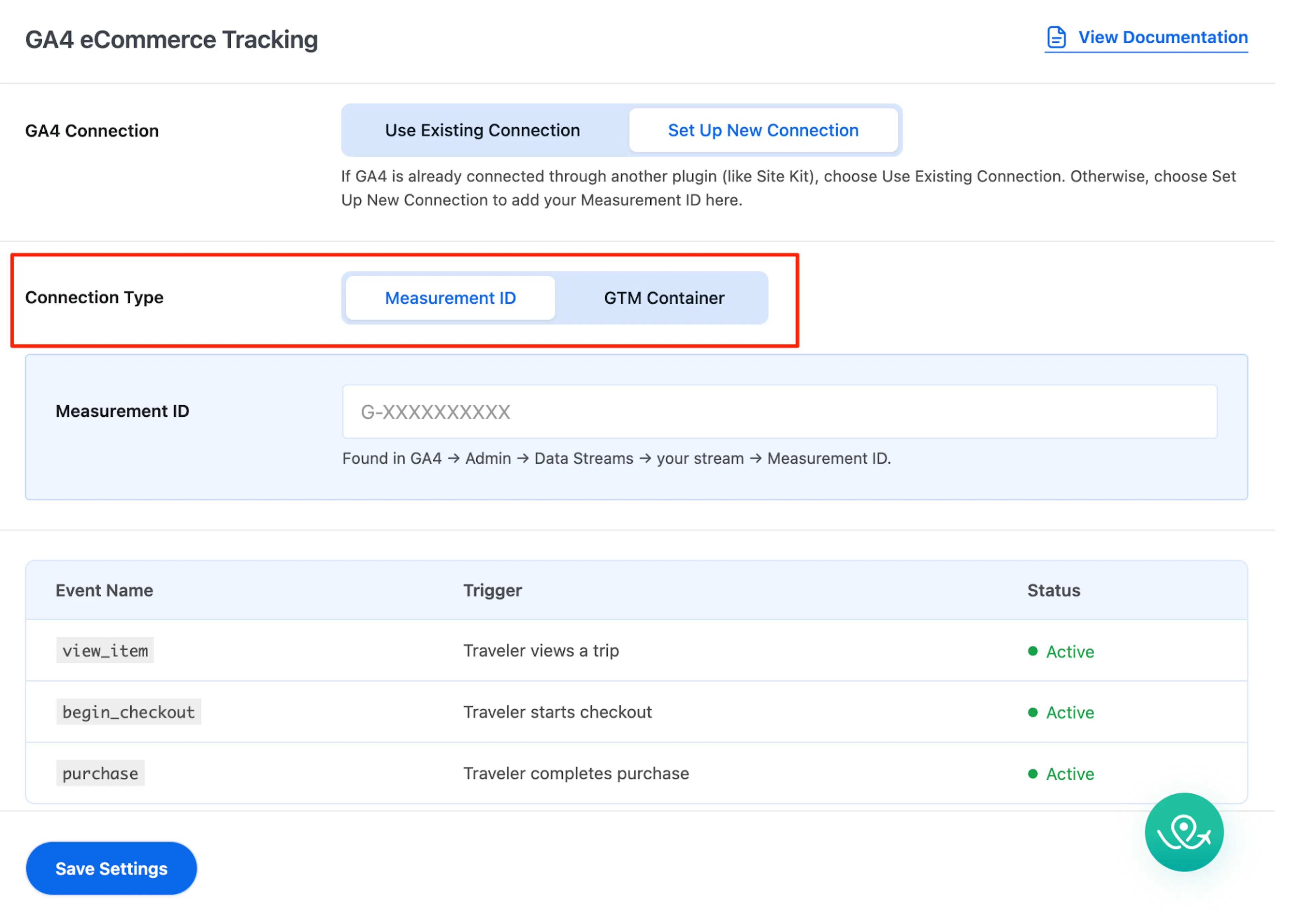Image resolution: width=1300 pixels, height=924 pixels.
Task: Click the green status dot for view_item
Action: 1033,651
